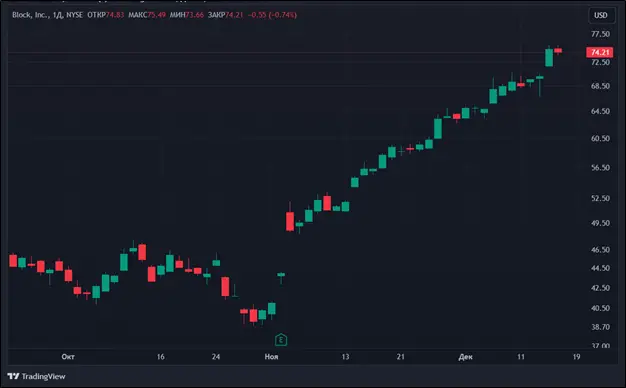Click the Ноя date axis label

(x=271, y=356)
